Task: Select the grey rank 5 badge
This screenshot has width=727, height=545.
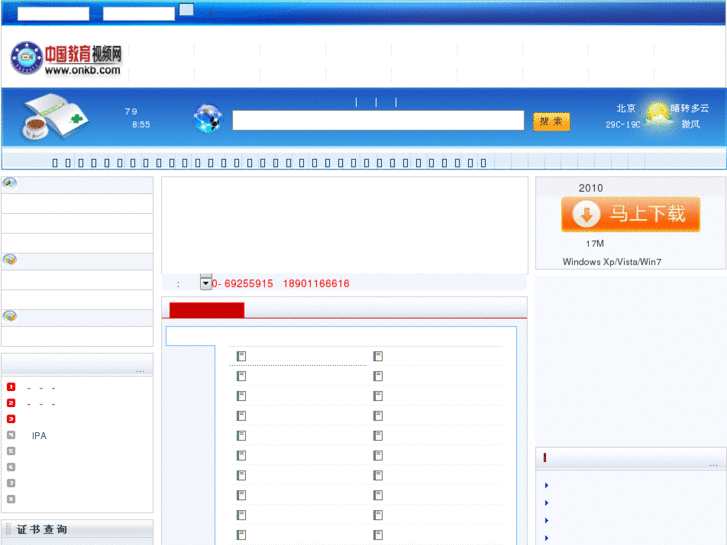Action: [x=11, y=451]
